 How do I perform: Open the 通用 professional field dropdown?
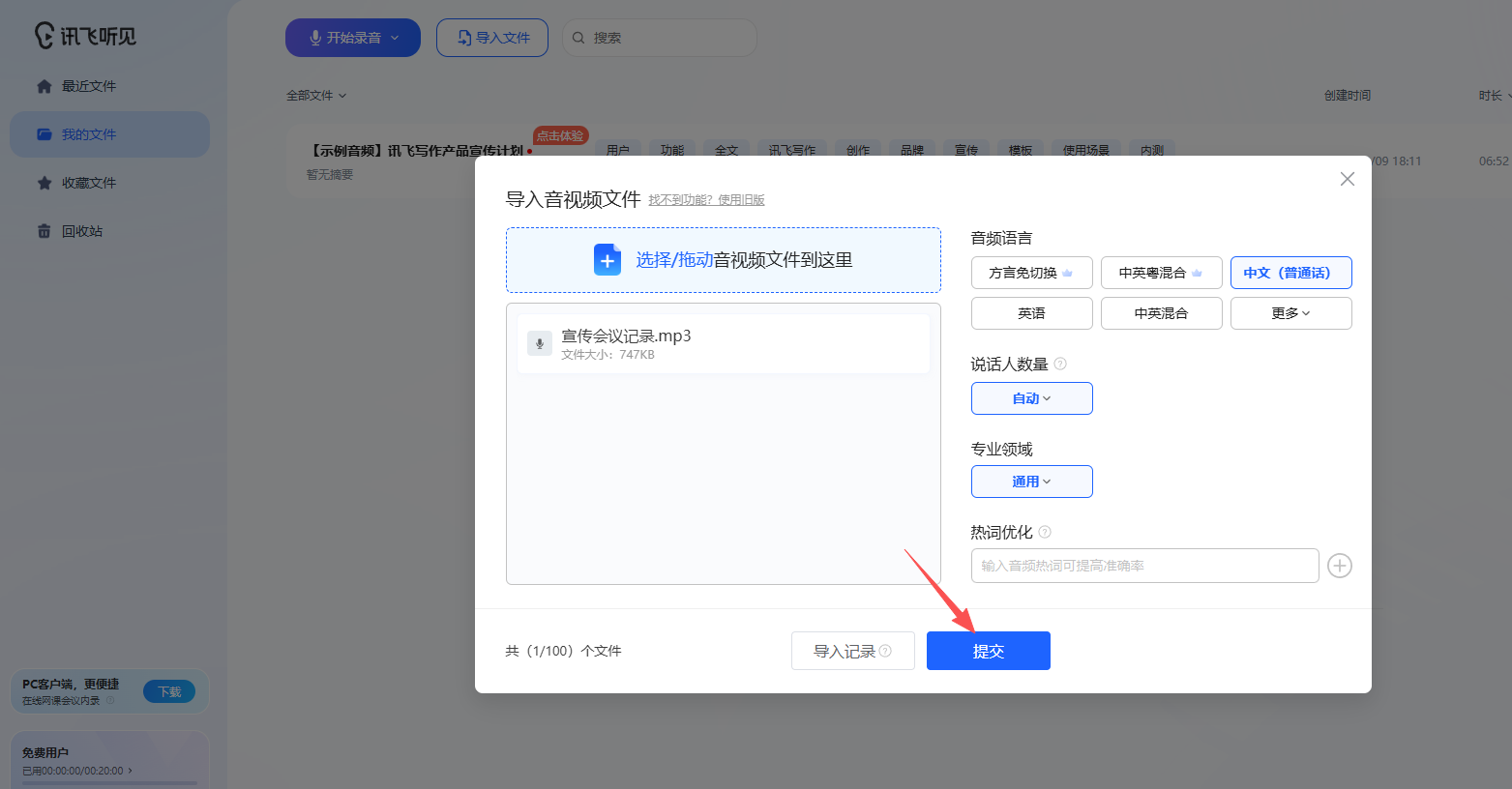pyautogui.click(x=1032, y=482)
